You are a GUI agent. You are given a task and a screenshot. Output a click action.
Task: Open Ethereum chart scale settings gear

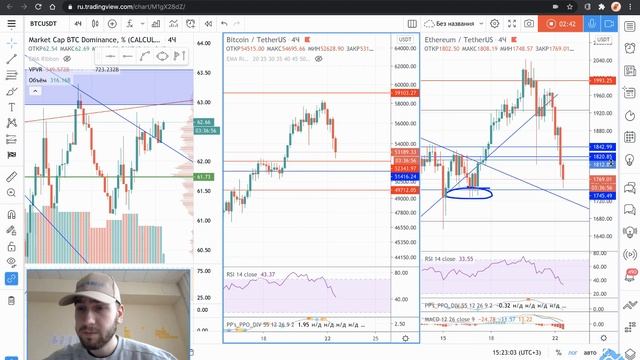coord(604,338)
